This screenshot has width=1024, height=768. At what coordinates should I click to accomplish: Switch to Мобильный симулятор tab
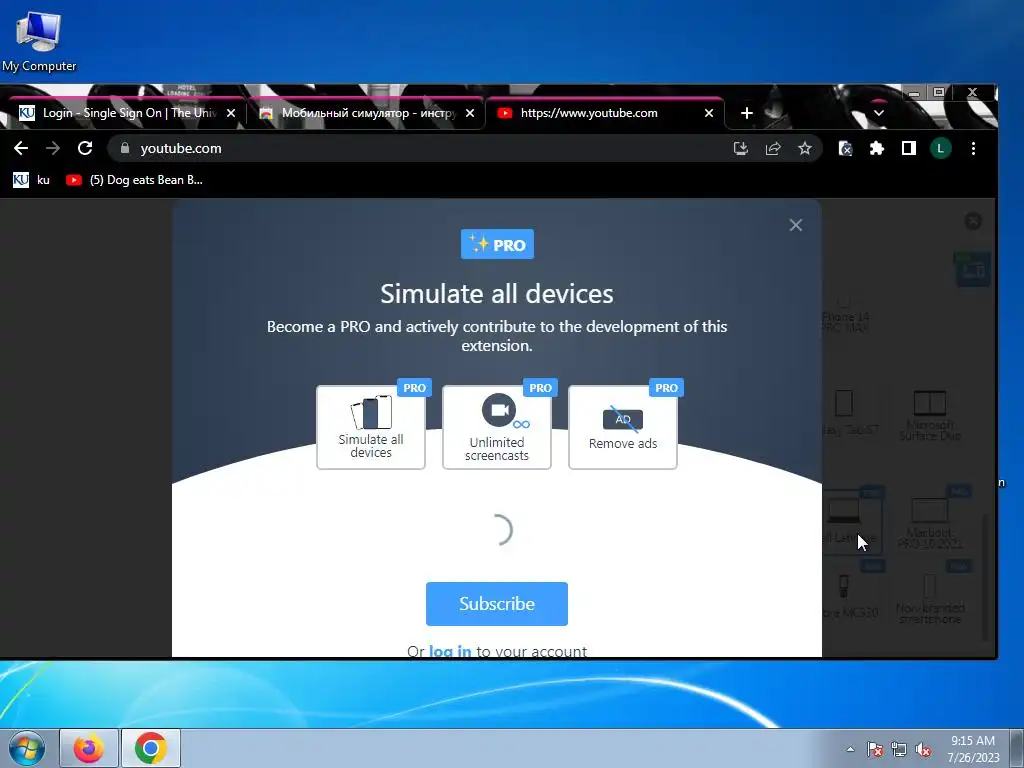[x=366, y=113]
